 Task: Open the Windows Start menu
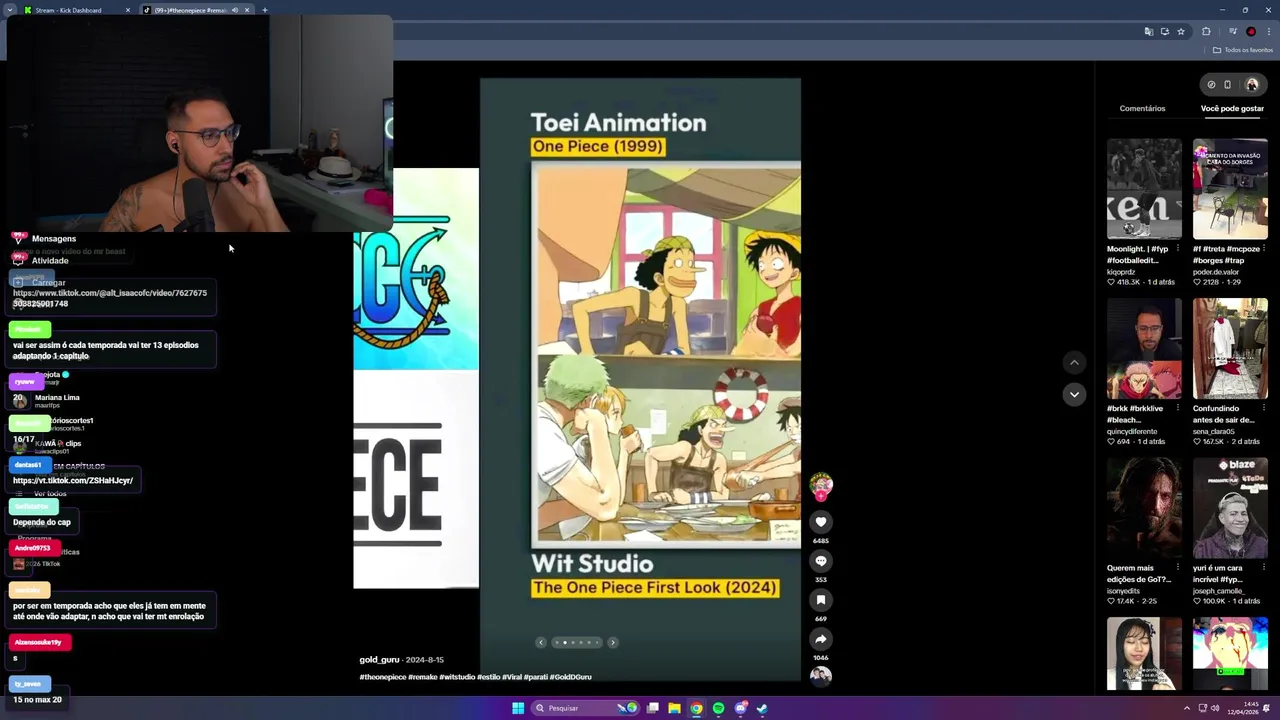518,708
